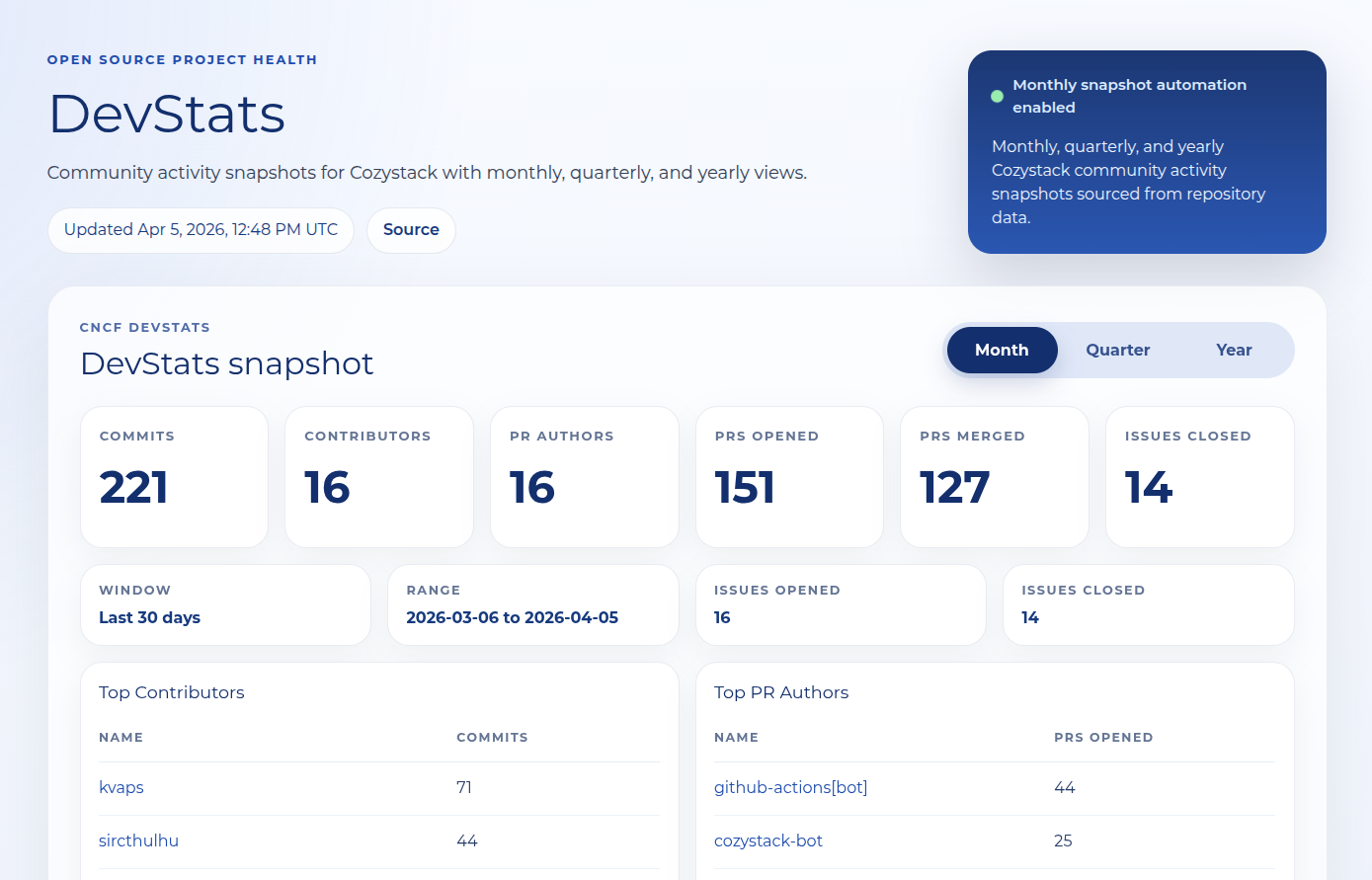Click the Updated Apr 5 timestamp chip
Screen dimensions: 1372x880
[x=201, y=229]
